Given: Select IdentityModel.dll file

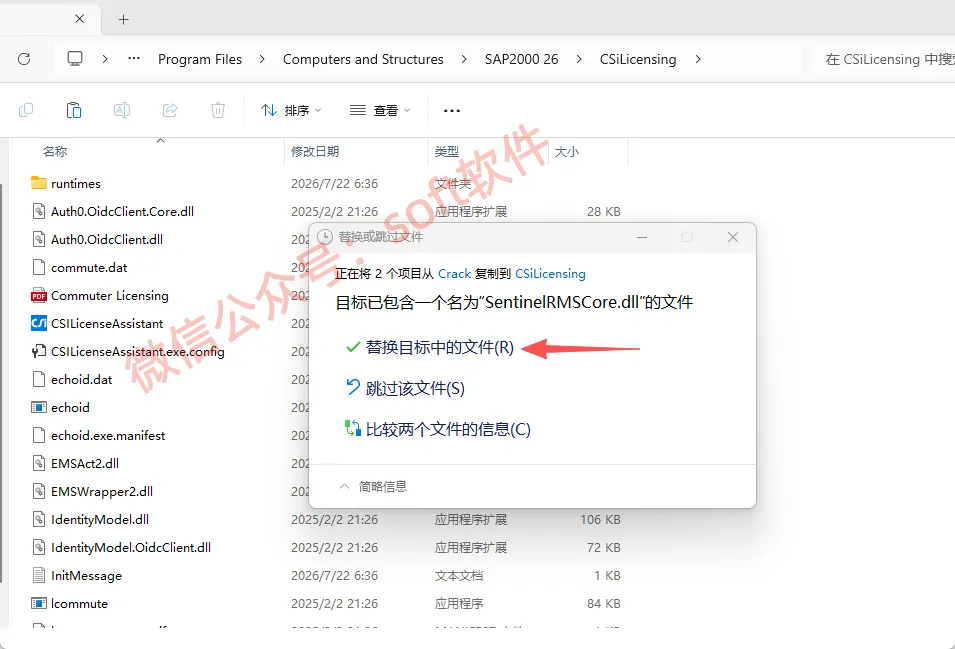Looking at the screenshot, I should [x=100, y=519].
